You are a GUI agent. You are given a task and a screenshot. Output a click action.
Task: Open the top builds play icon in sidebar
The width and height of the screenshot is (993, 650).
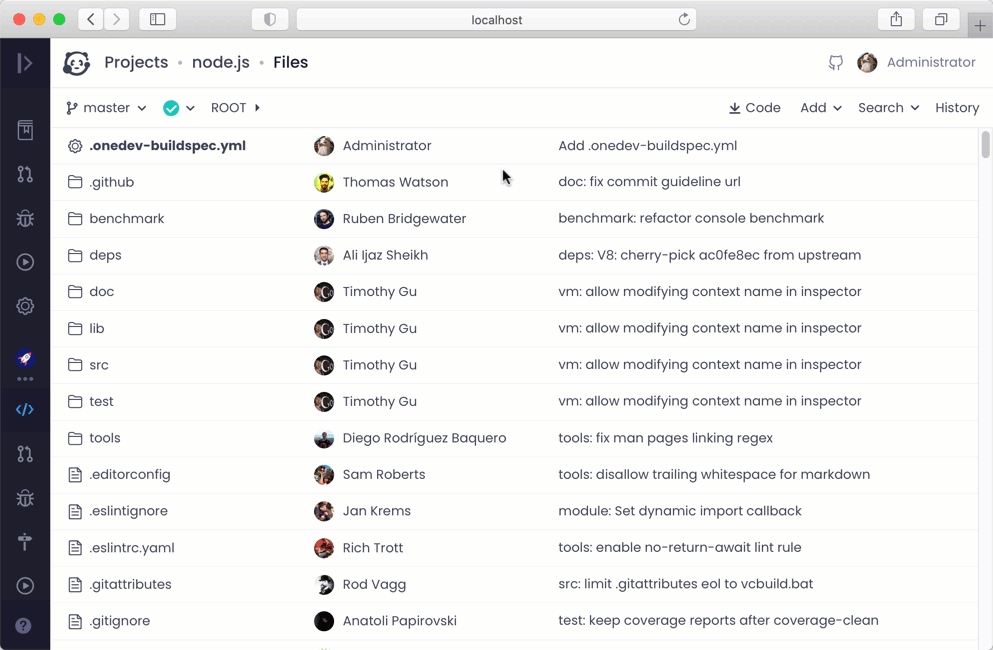(x=25, y=262)
